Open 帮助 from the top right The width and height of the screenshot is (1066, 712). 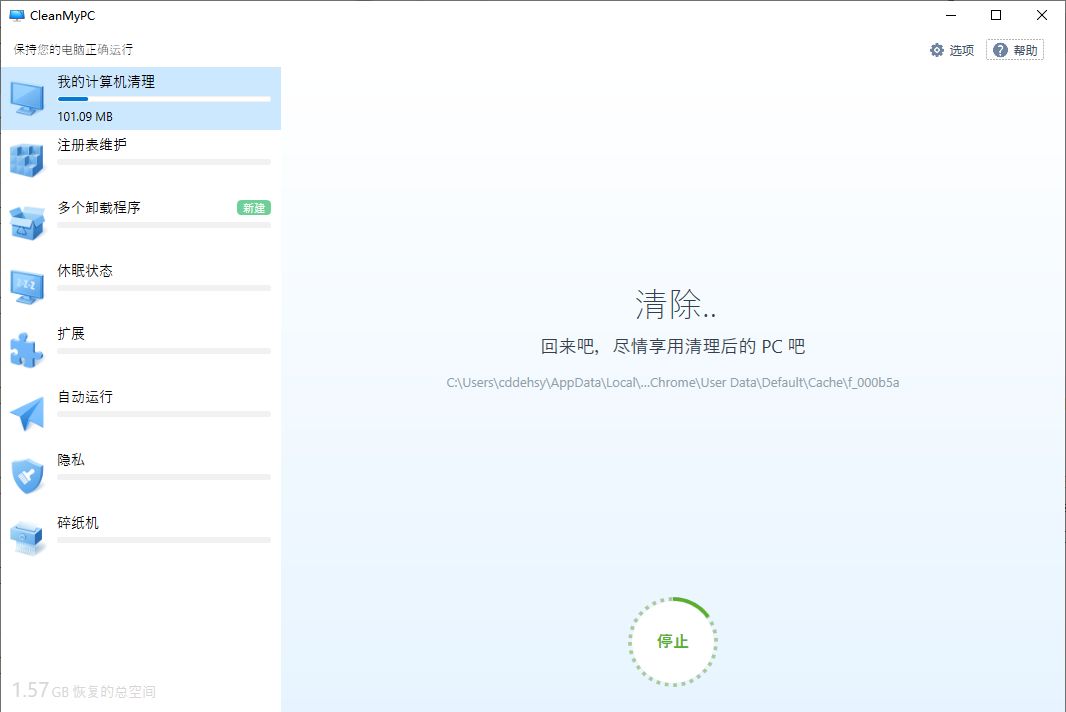(x=1022, y=49)
